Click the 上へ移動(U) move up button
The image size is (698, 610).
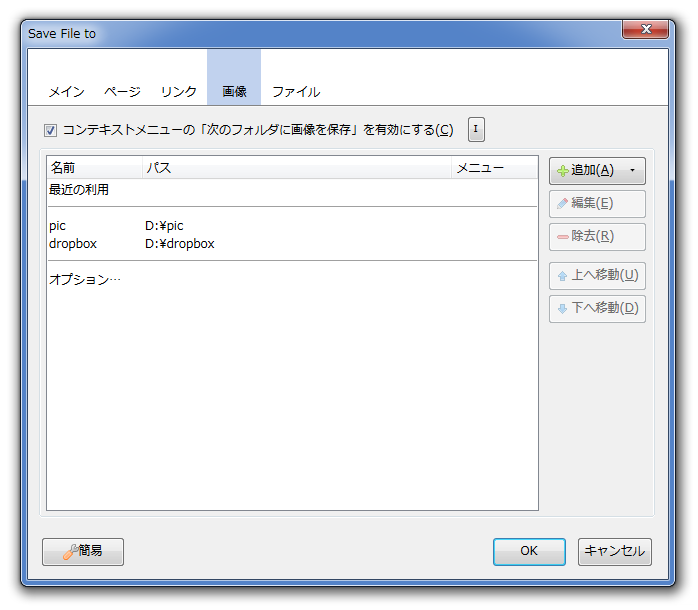click(597, 276)
